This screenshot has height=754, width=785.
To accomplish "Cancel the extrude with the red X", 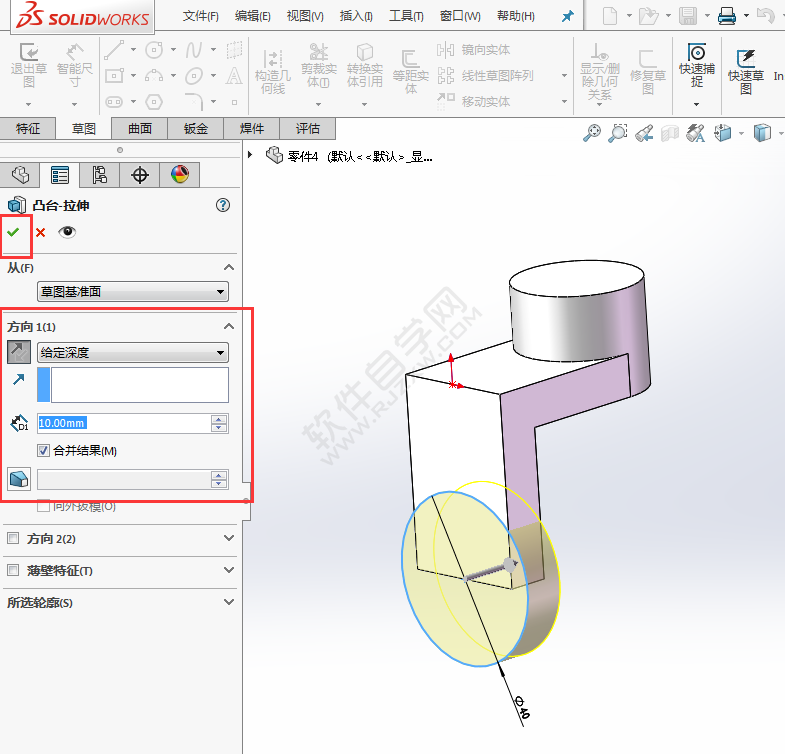I will (41, 232).
